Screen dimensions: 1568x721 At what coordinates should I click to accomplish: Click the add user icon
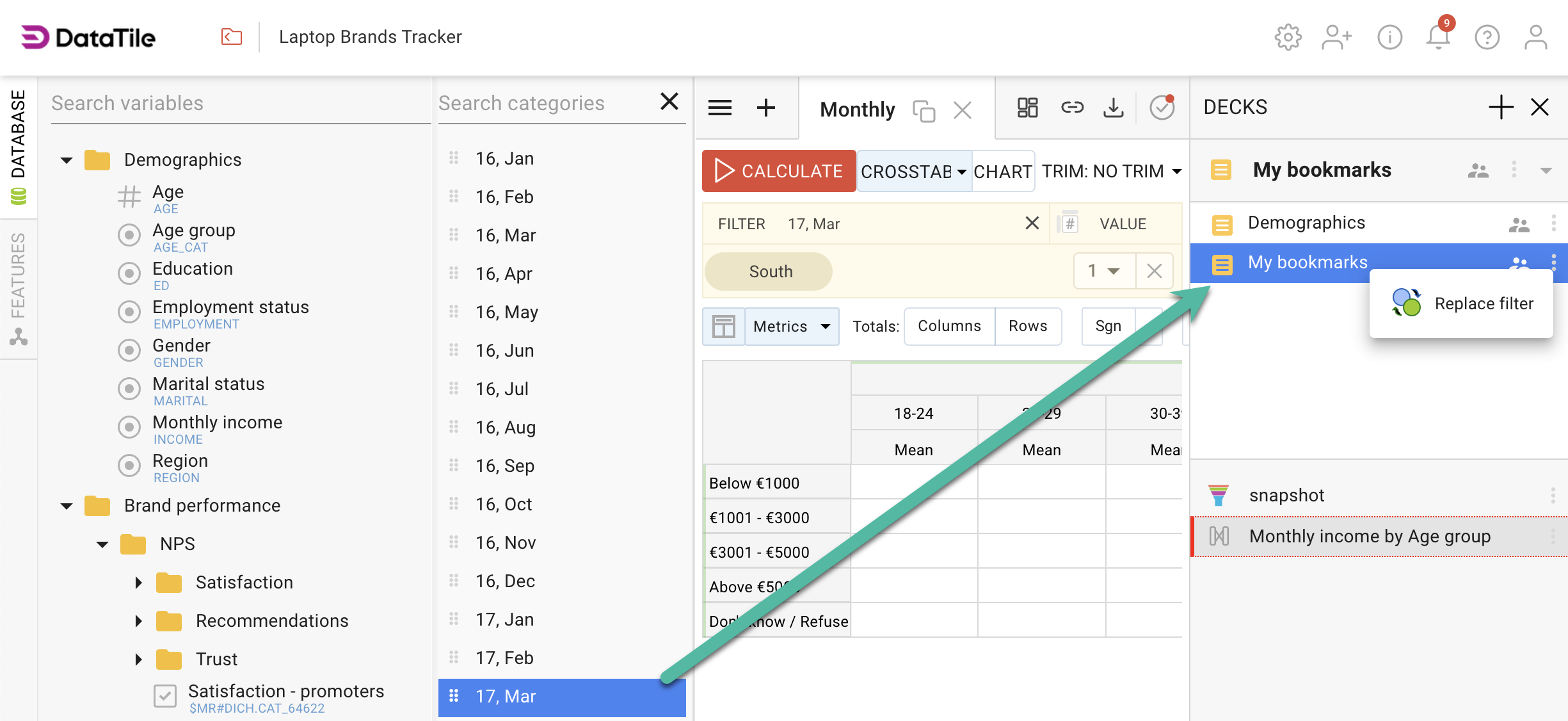click(x=1336, y=37)
